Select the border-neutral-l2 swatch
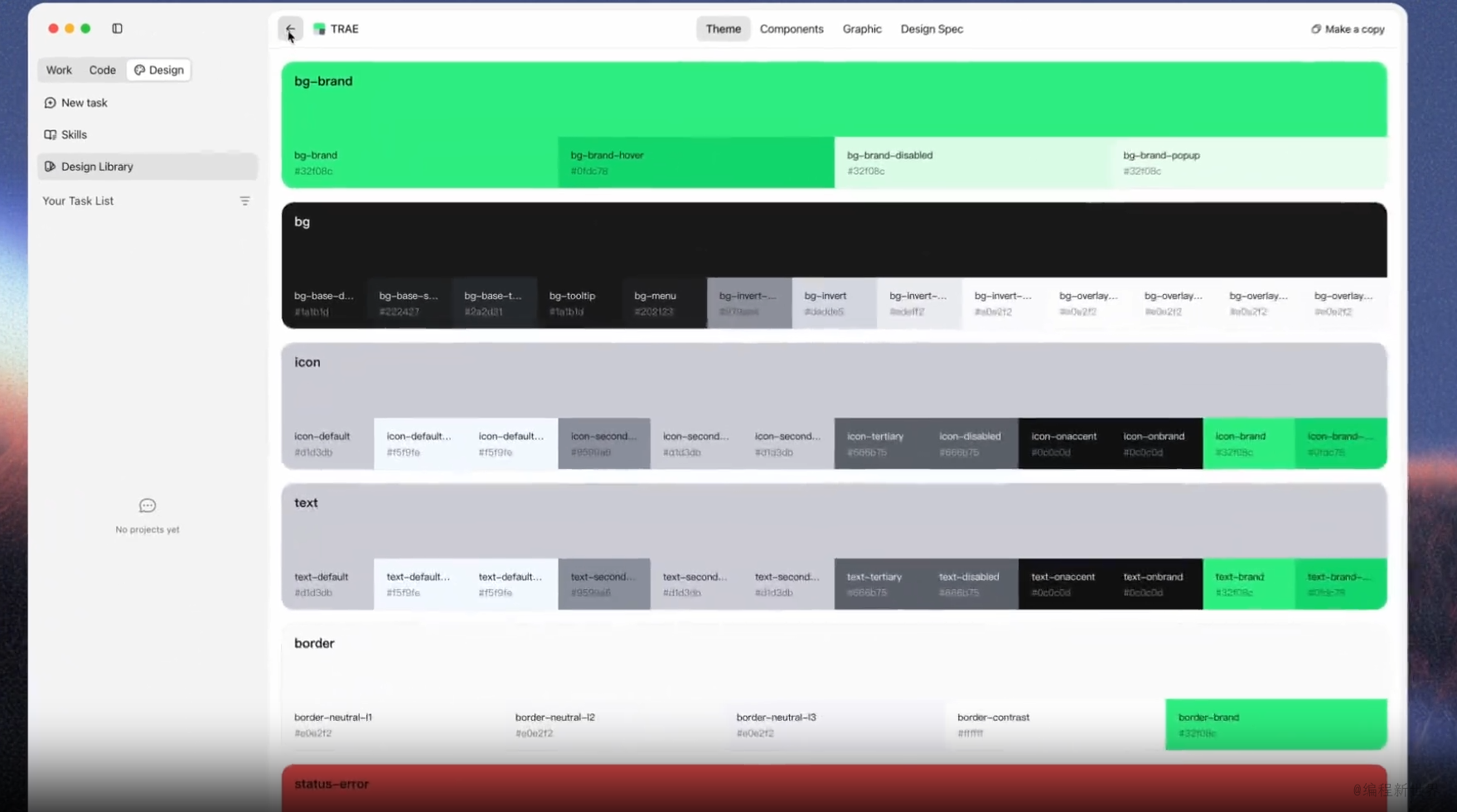This screenshot has height=812, width=1457. [x=613, y=725]
